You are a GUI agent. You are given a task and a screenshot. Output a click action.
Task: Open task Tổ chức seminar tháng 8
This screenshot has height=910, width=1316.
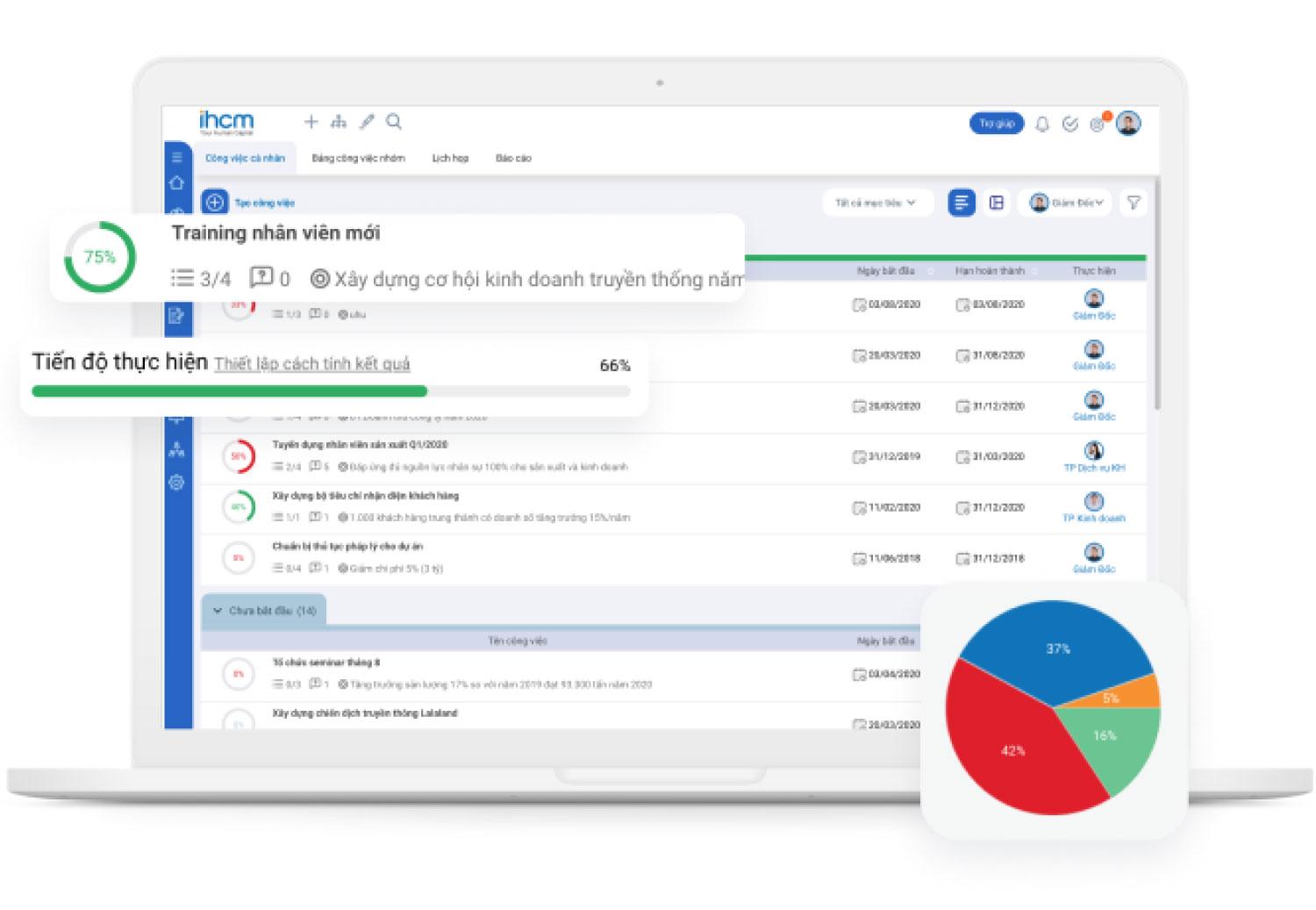click(325, 663)
